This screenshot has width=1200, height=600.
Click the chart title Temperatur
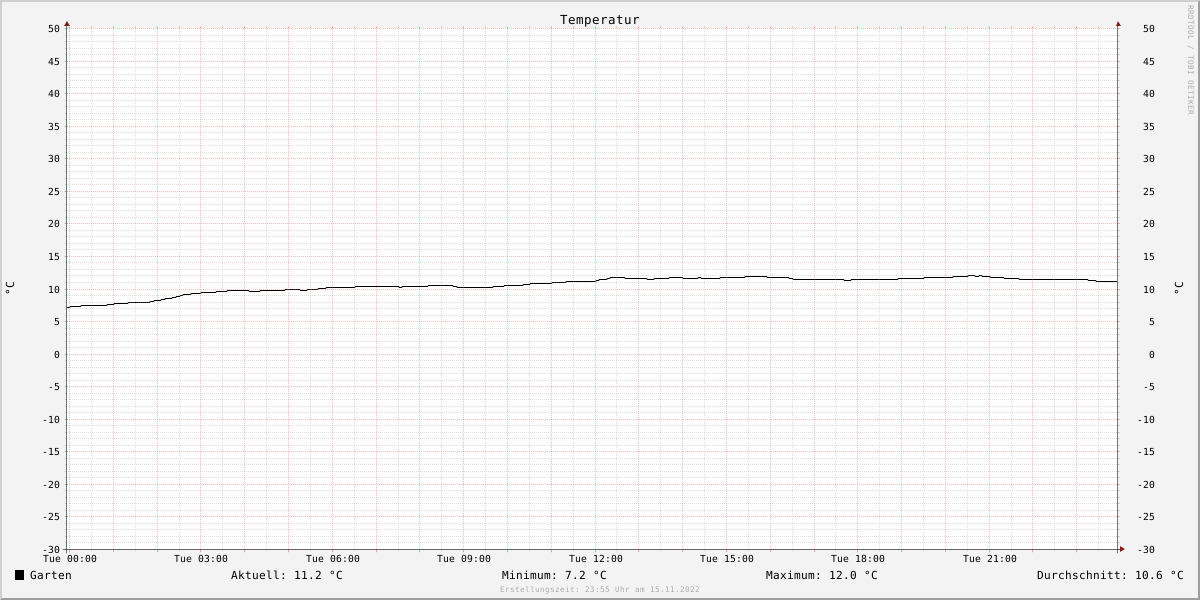[x=600, y=20]
